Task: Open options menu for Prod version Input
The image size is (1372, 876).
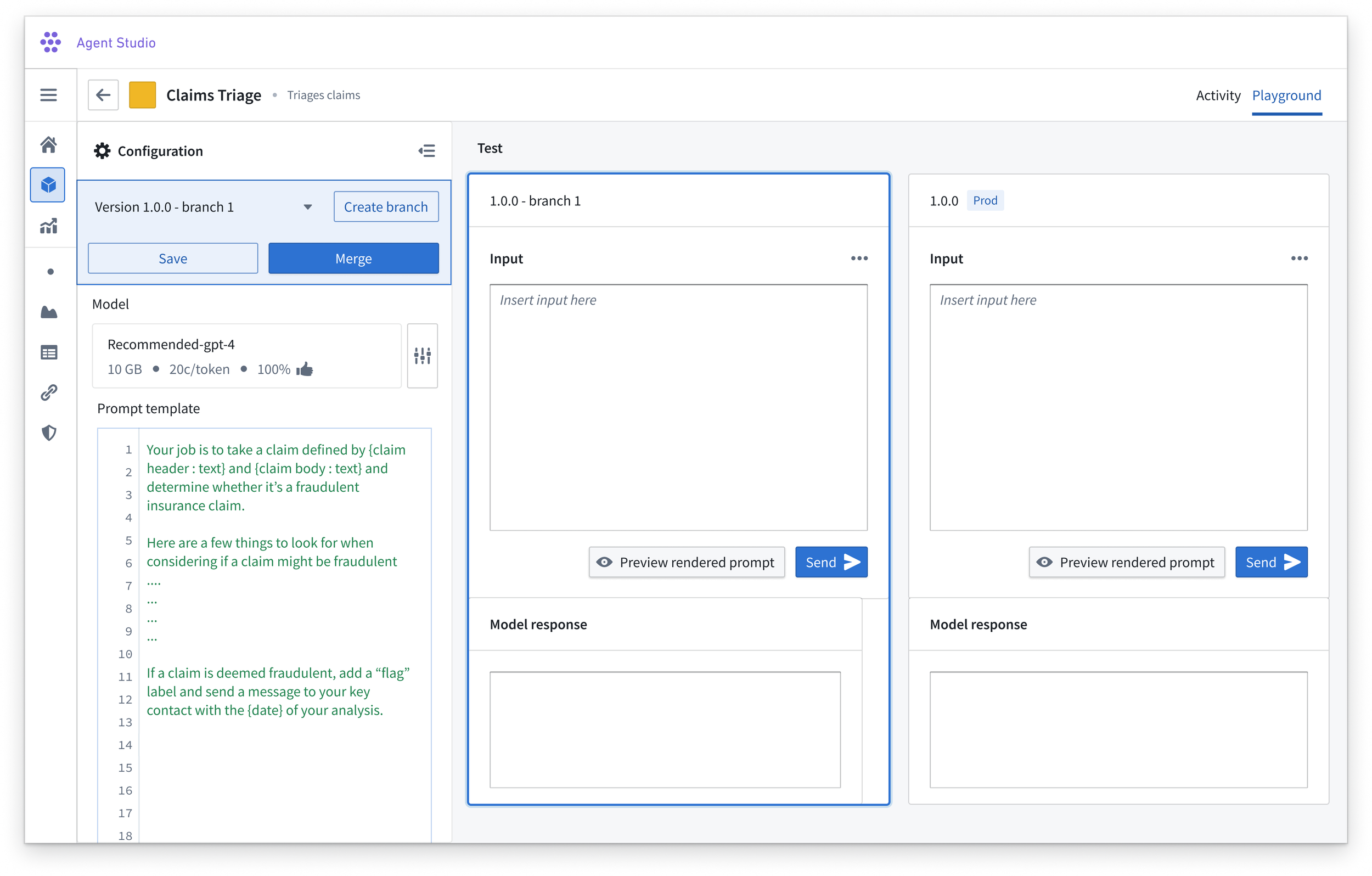Action: (x=1298, y=258)
